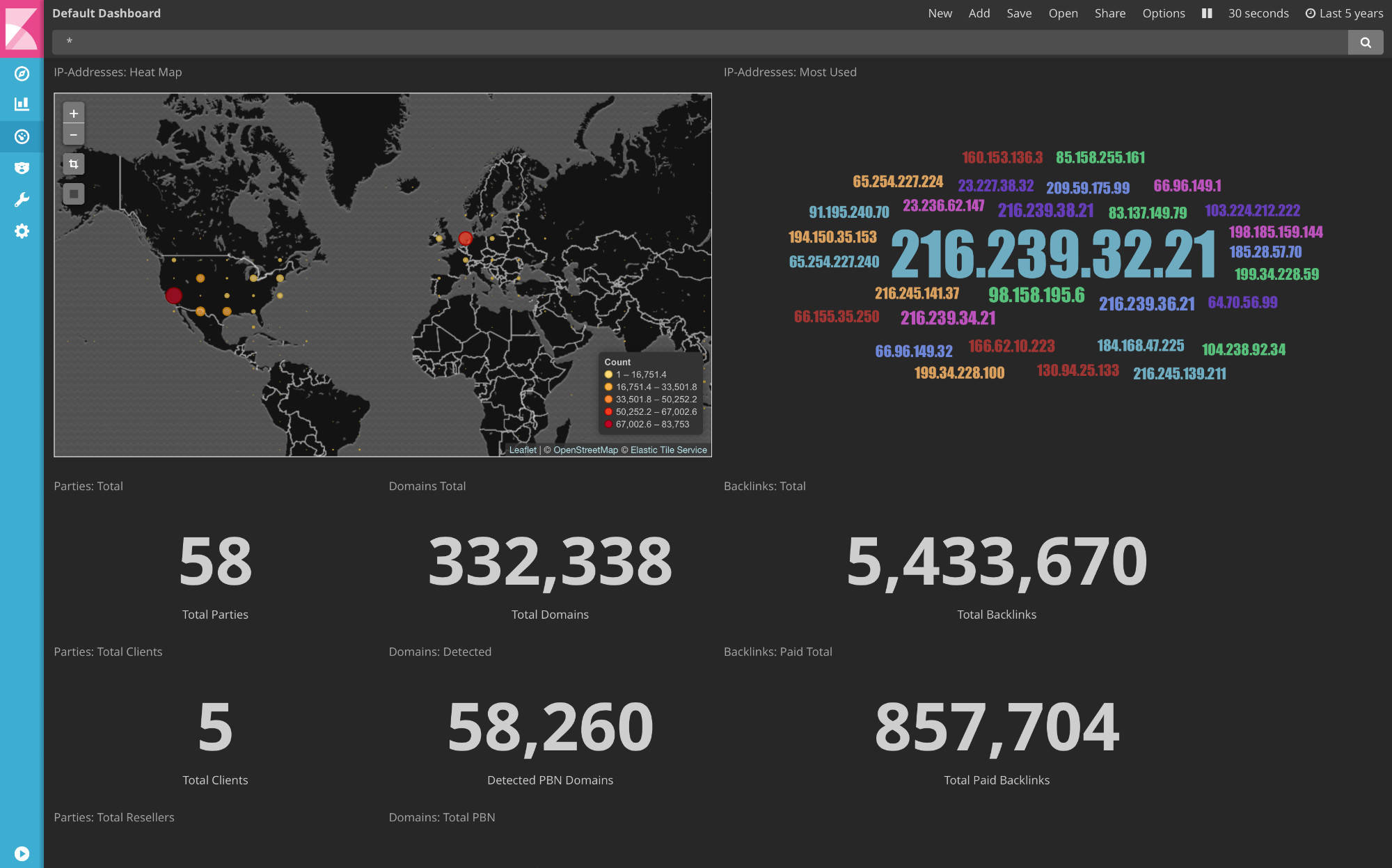Viewport: 1392px width, 868px height.
Task: Click the 65.254.227.224 tag
Action: click(898, 182)
